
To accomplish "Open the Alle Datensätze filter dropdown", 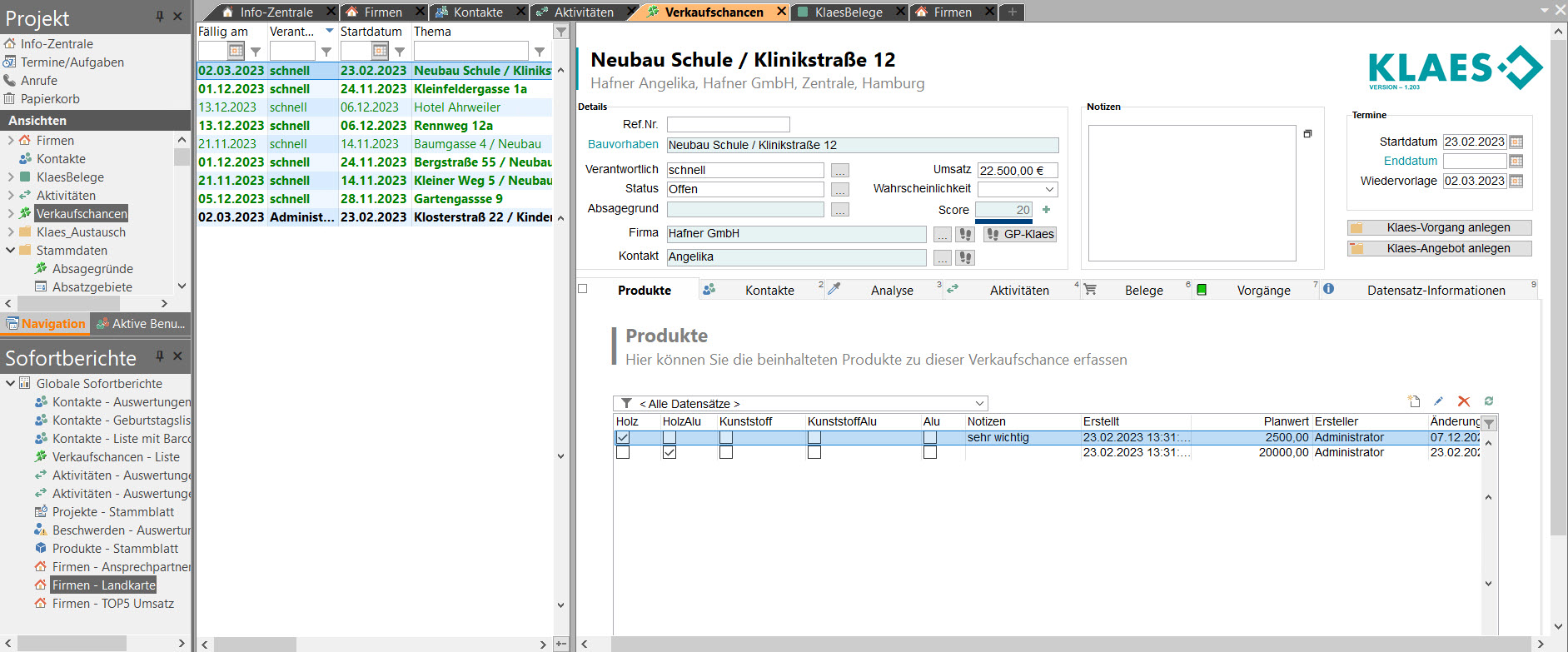I will tap(980, 403).
